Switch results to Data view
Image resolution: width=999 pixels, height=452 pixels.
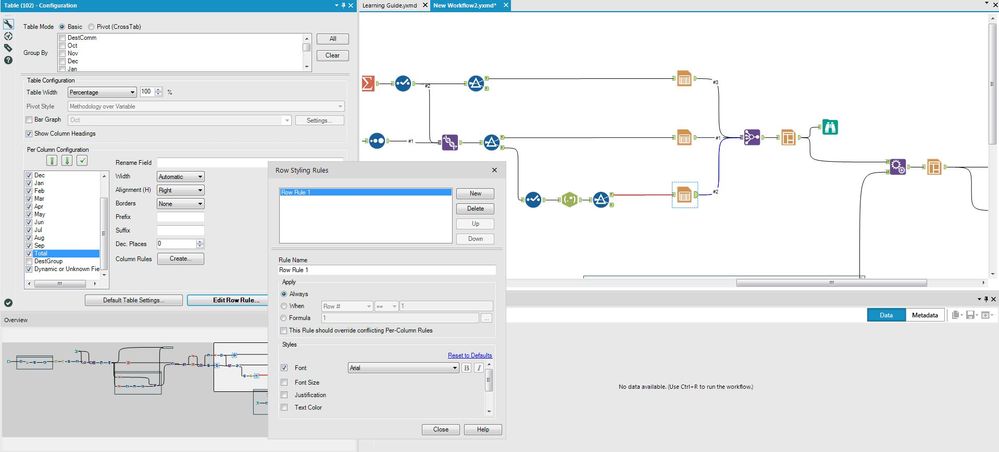coord(886,315)
